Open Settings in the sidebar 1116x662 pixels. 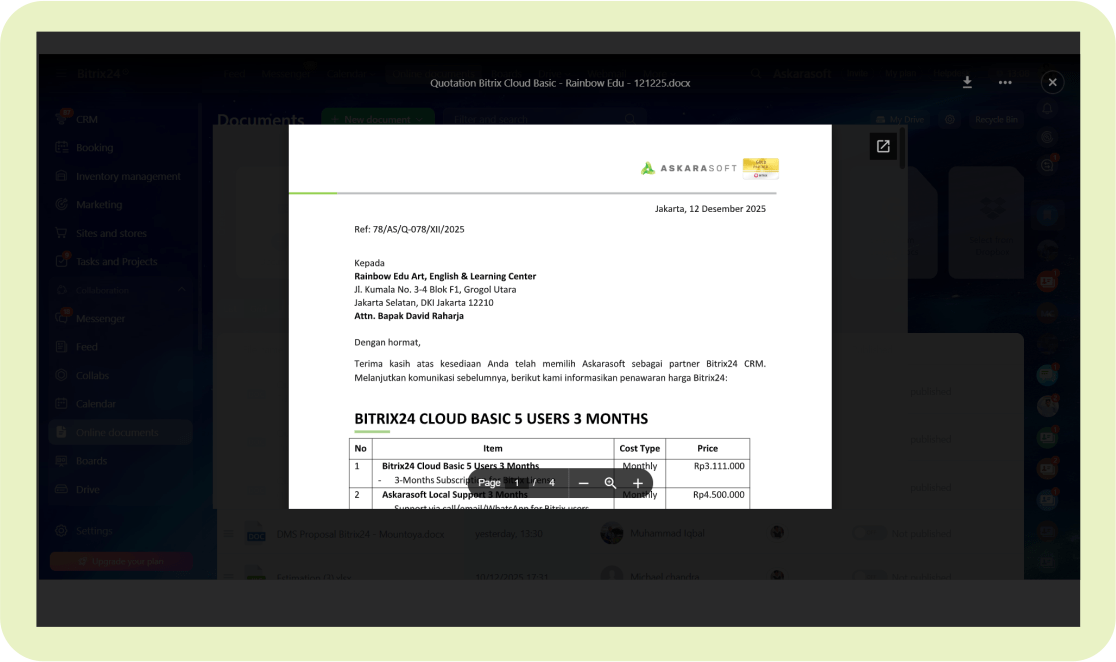pos(94,531)
